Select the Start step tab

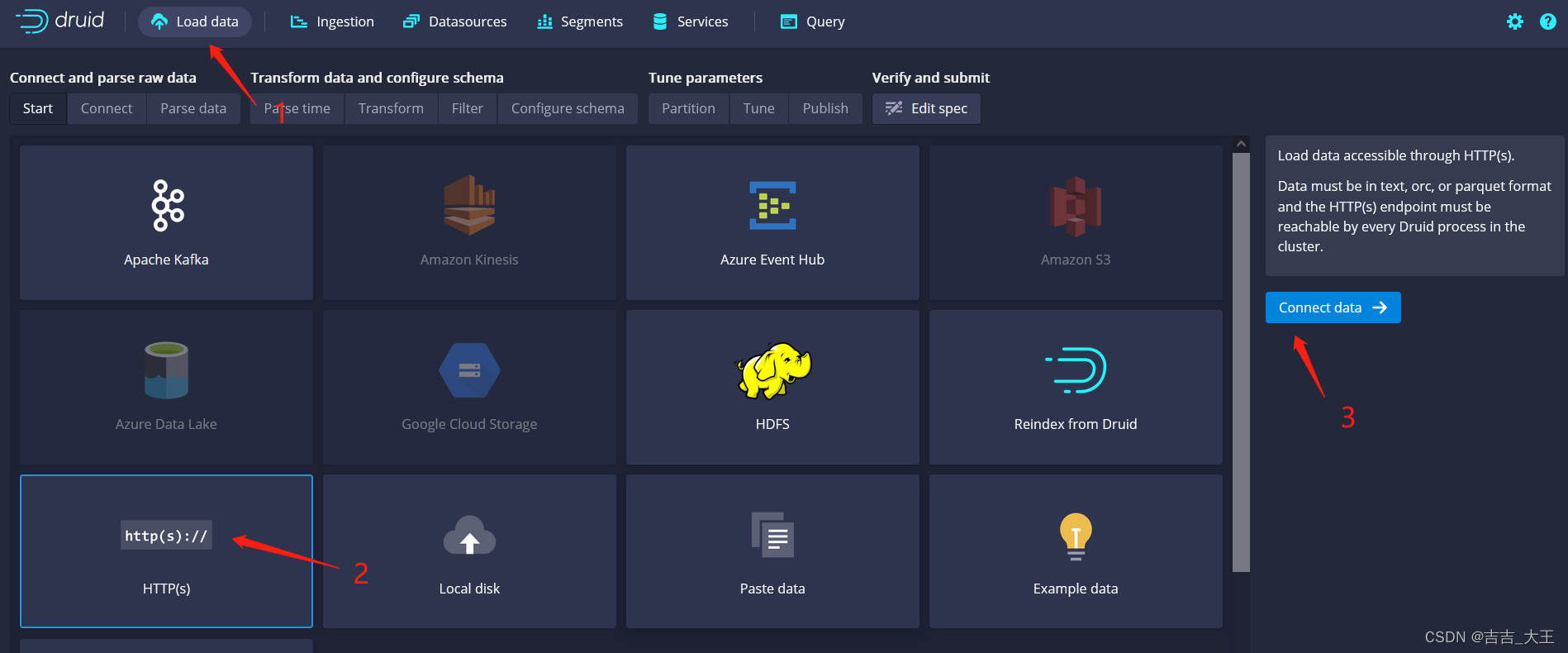click(x=38, y=108)
